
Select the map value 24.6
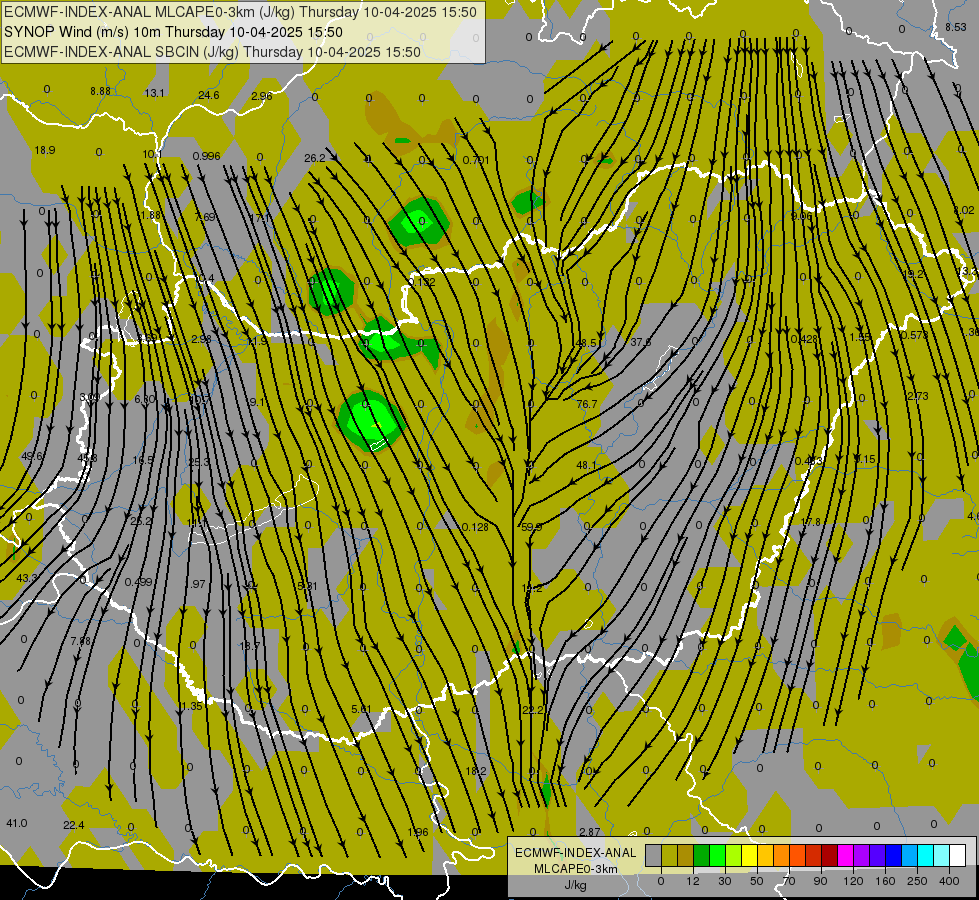coord(209,95)
